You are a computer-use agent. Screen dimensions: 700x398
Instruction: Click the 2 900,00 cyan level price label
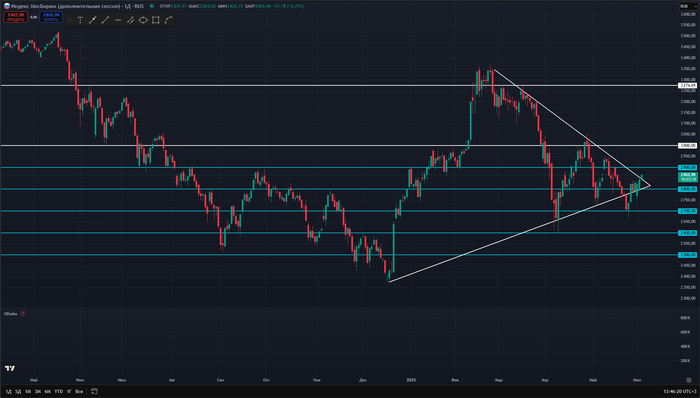point(687,167)
